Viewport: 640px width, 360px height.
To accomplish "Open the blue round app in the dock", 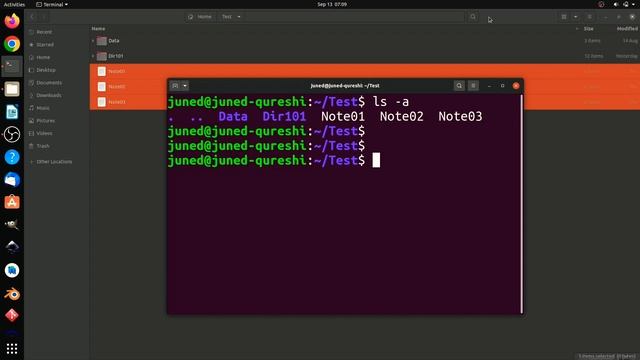I will coord(12,270).
